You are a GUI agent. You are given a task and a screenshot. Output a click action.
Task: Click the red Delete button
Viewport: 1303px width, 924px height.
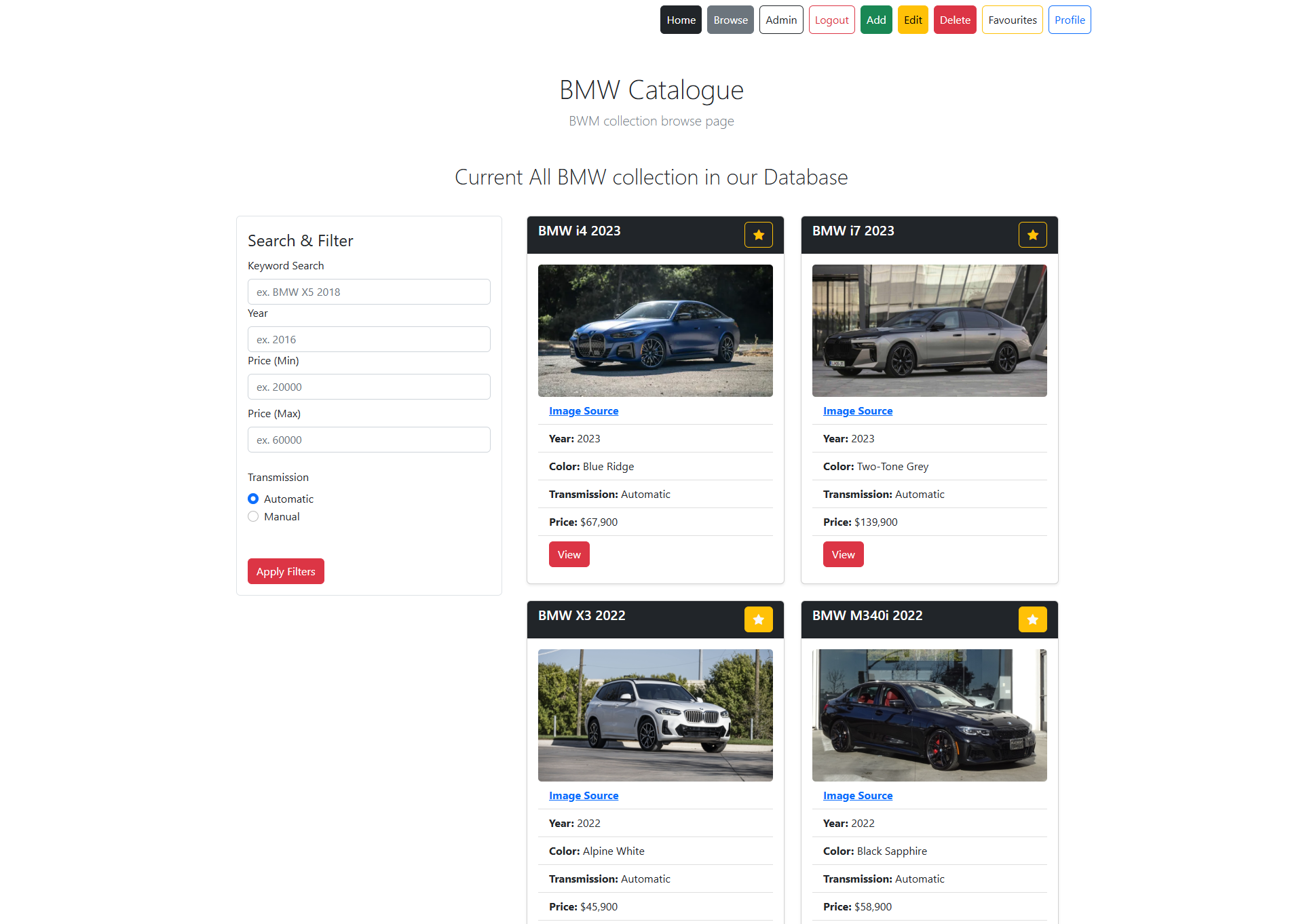(x=955, y=20)
